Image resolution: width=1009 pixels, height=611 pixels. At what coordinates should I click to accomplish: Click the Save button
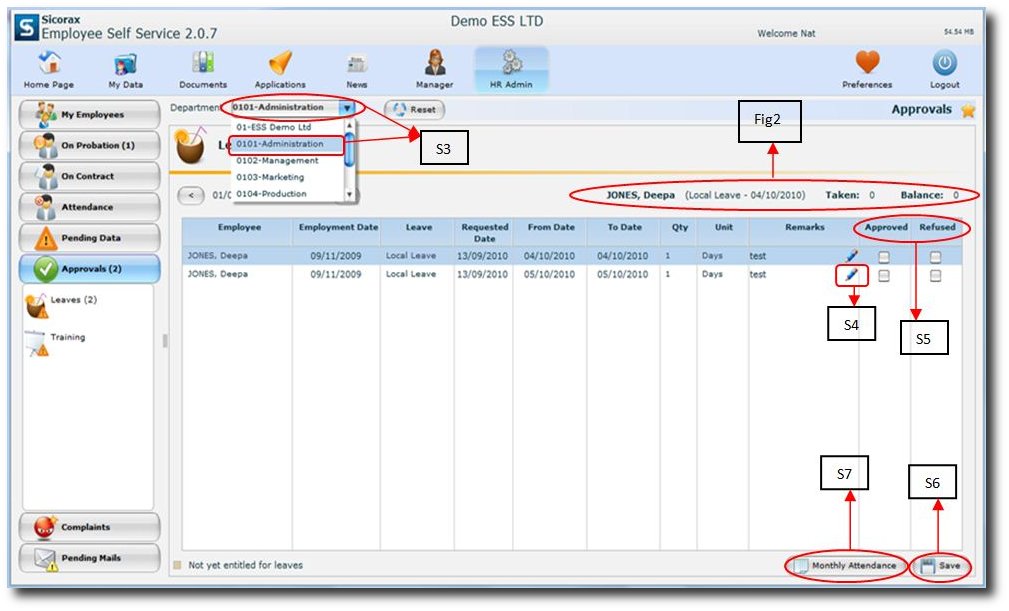point(940,566)
